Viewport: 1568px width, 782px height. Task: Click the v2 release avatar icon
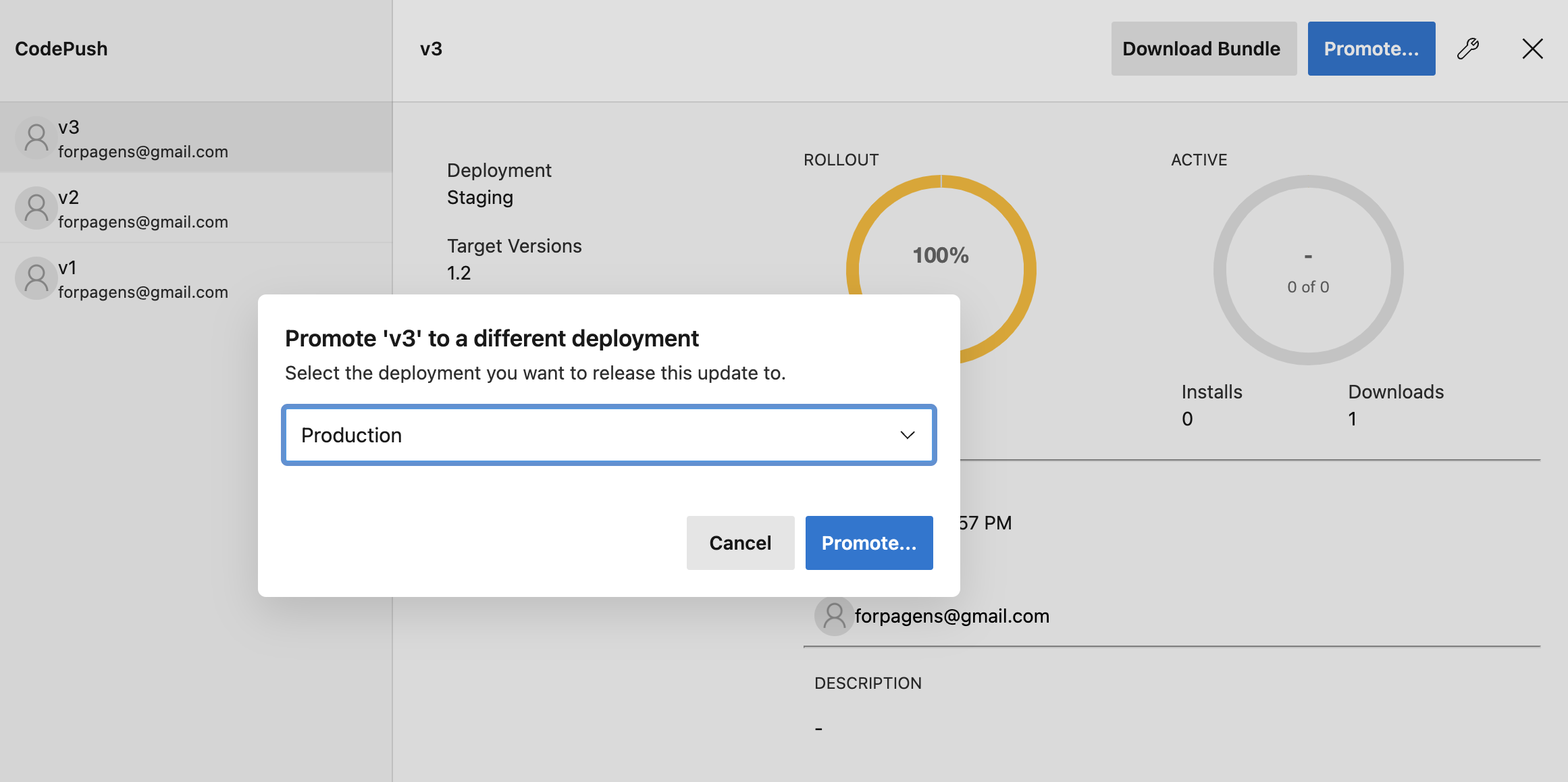point(36,208)
